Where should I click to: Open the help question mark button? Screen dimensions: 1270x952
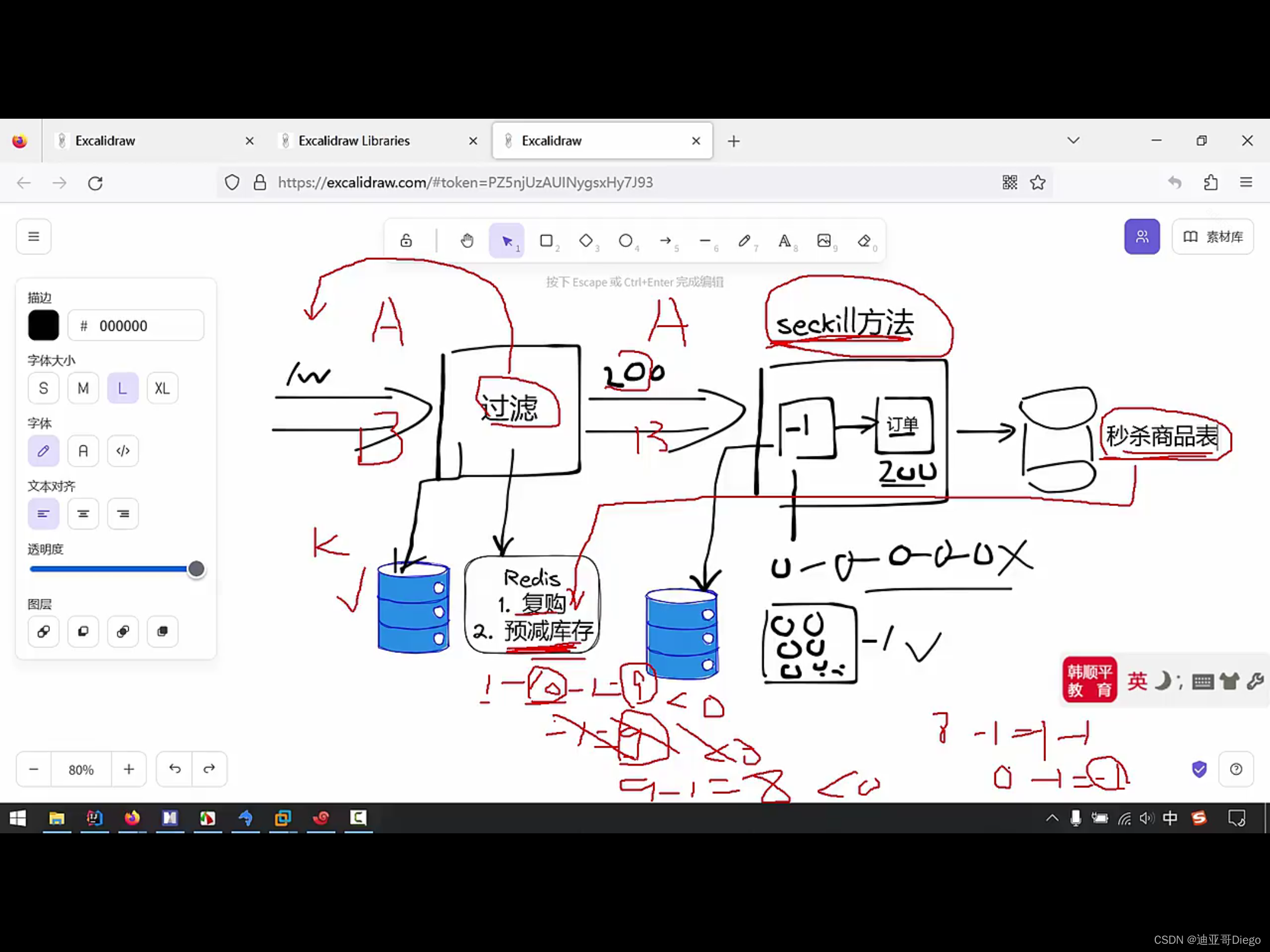(1236, 769)
